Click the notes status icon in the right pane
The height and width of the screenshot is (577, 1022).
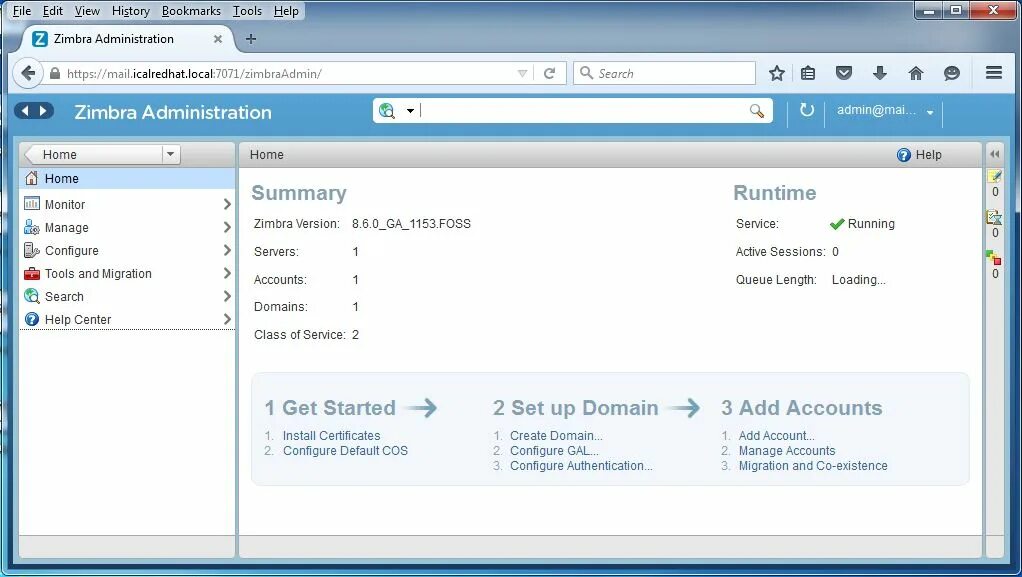[x=995, y=175]
